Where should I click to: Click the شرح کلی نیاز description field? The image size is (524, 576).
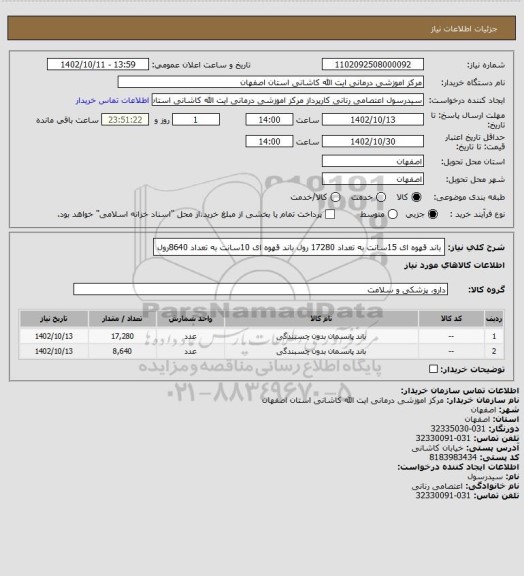[x=299, y=247]
